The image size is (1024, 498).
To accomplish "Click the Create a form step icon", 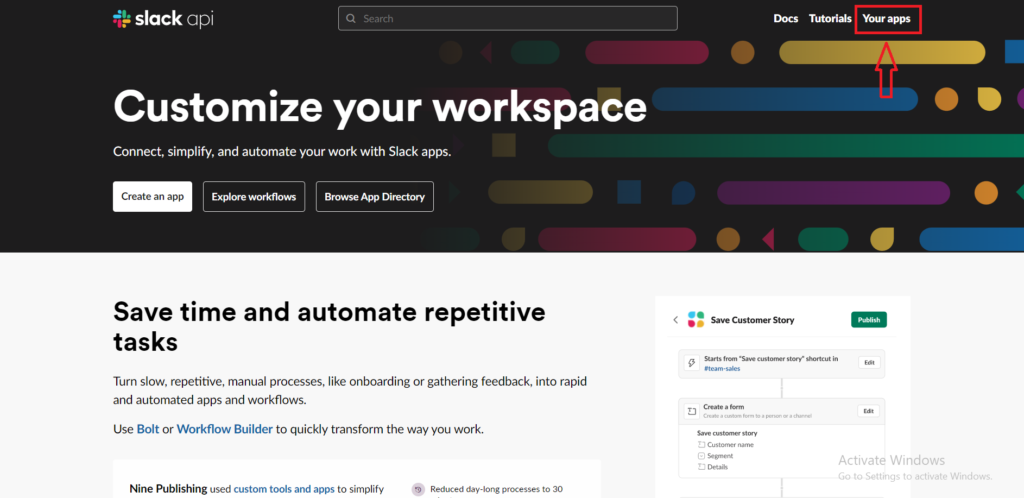I will coord(691,411).
